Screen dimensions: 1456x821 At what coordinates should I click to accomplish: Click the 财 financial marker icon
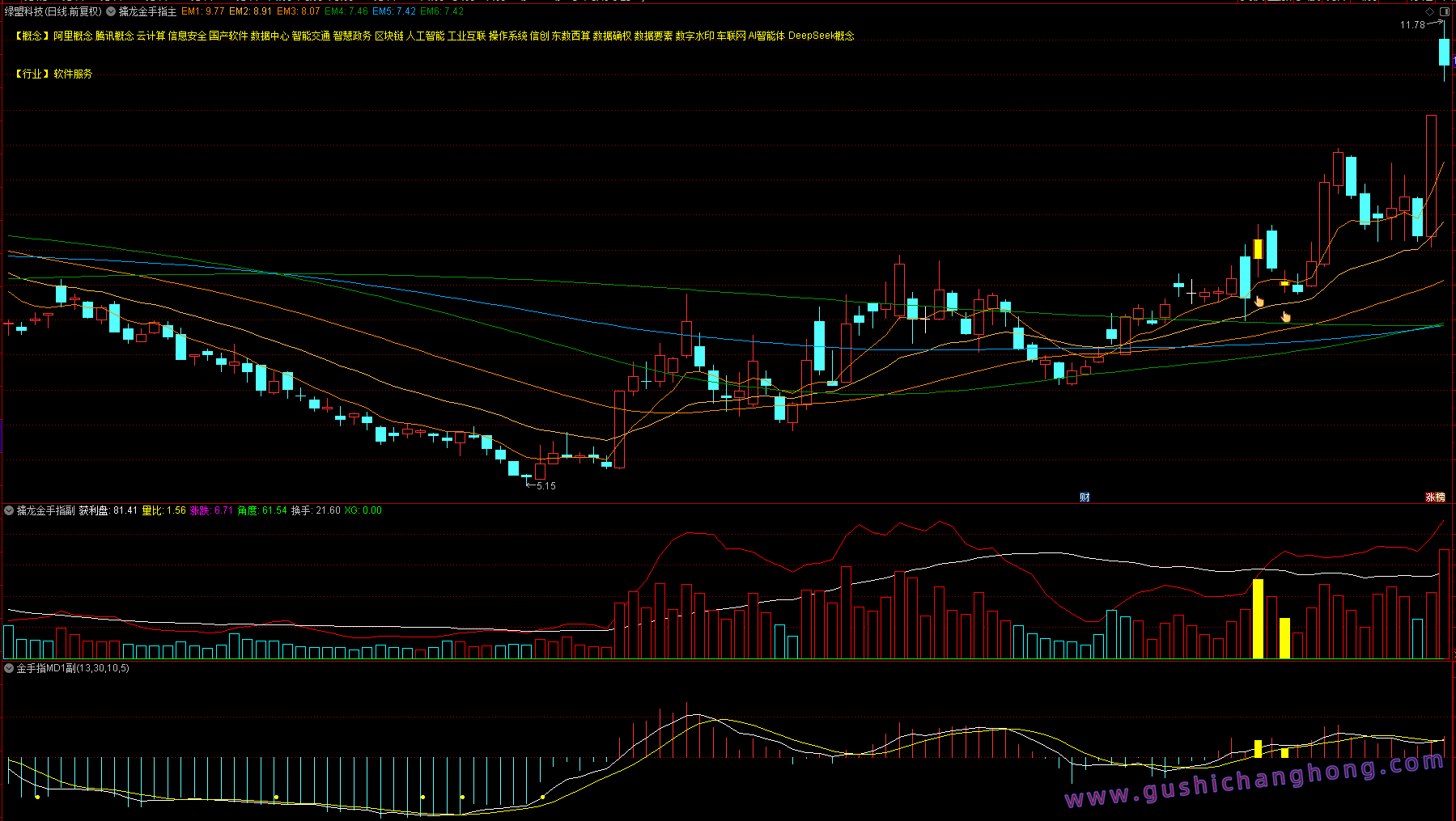coord(1085,497)
